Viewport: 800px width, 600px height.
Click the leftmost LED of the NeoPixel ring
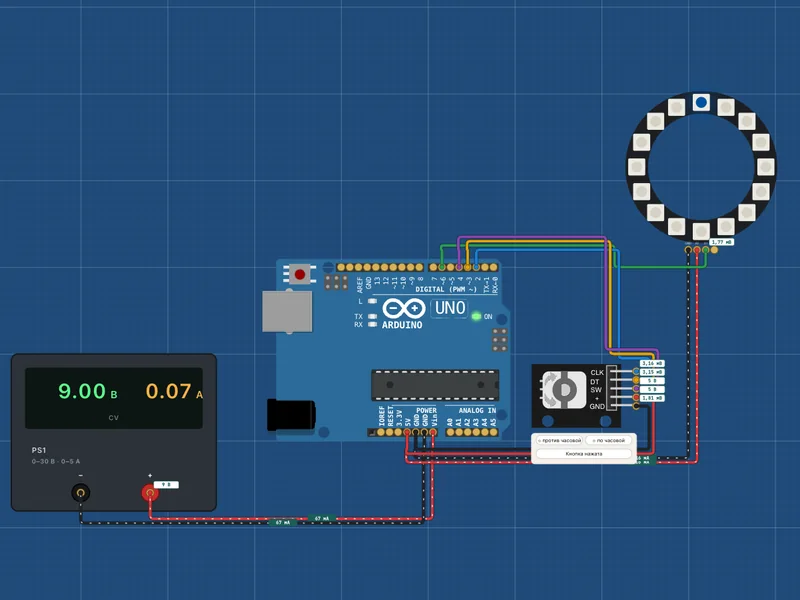click(x=636, y=166)
